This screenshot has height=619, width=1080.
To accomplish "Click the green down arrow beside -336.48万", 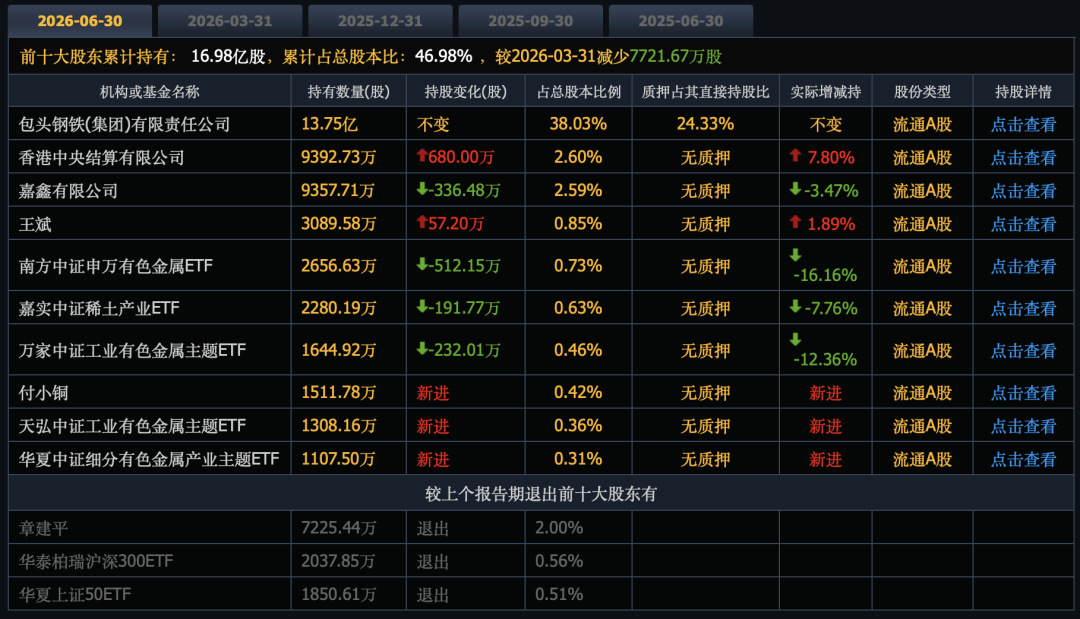I will click(422, 189).
